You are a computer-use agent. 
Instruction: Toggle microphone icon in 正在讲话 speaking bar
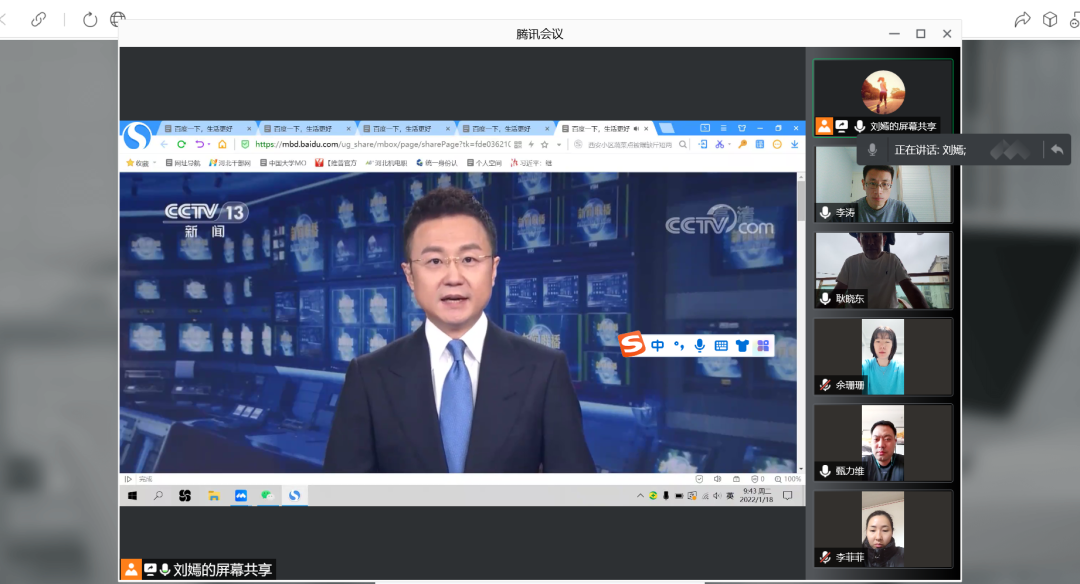872,150
